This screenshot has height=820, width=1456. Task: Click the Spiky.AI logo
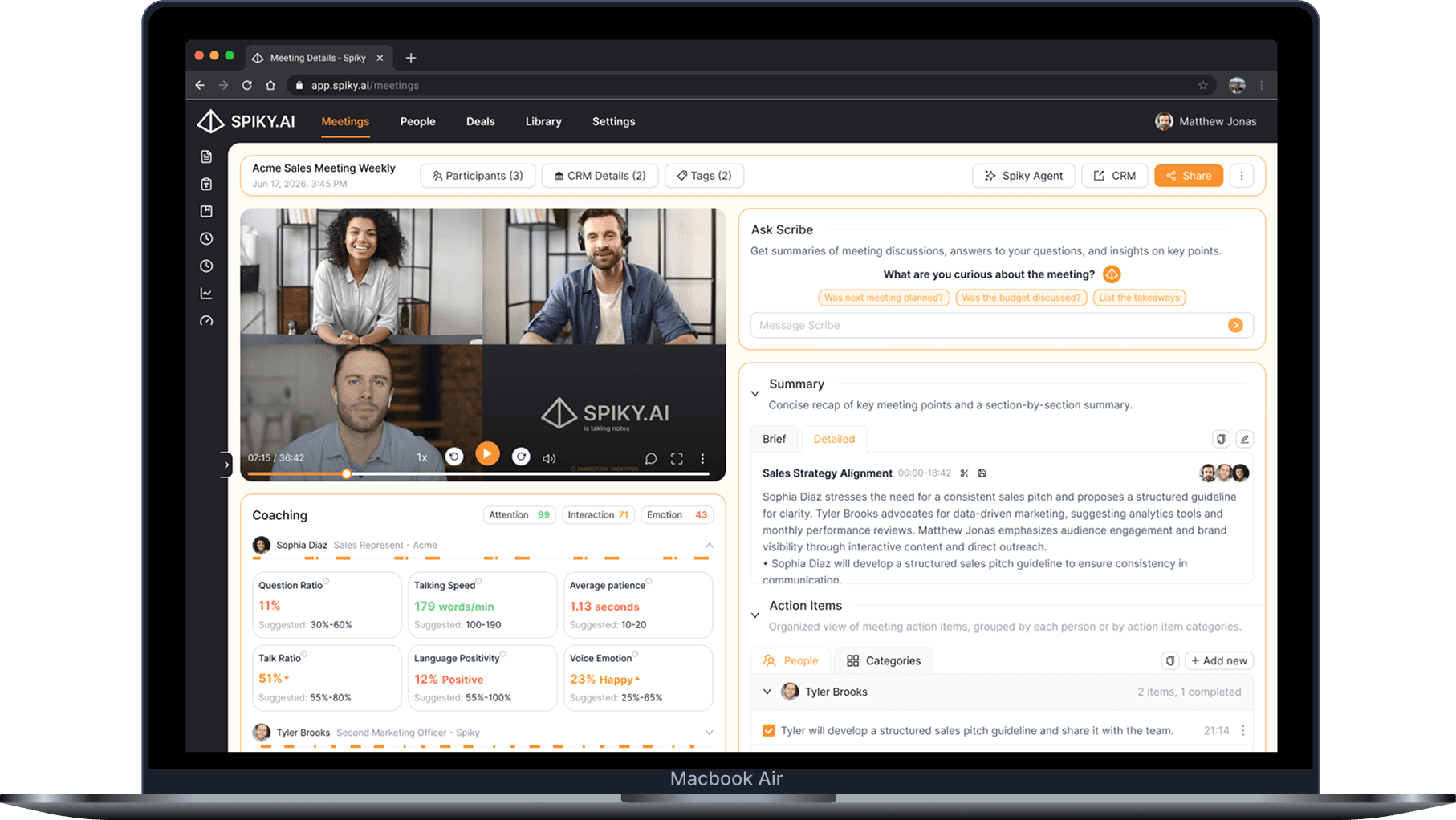246,121
